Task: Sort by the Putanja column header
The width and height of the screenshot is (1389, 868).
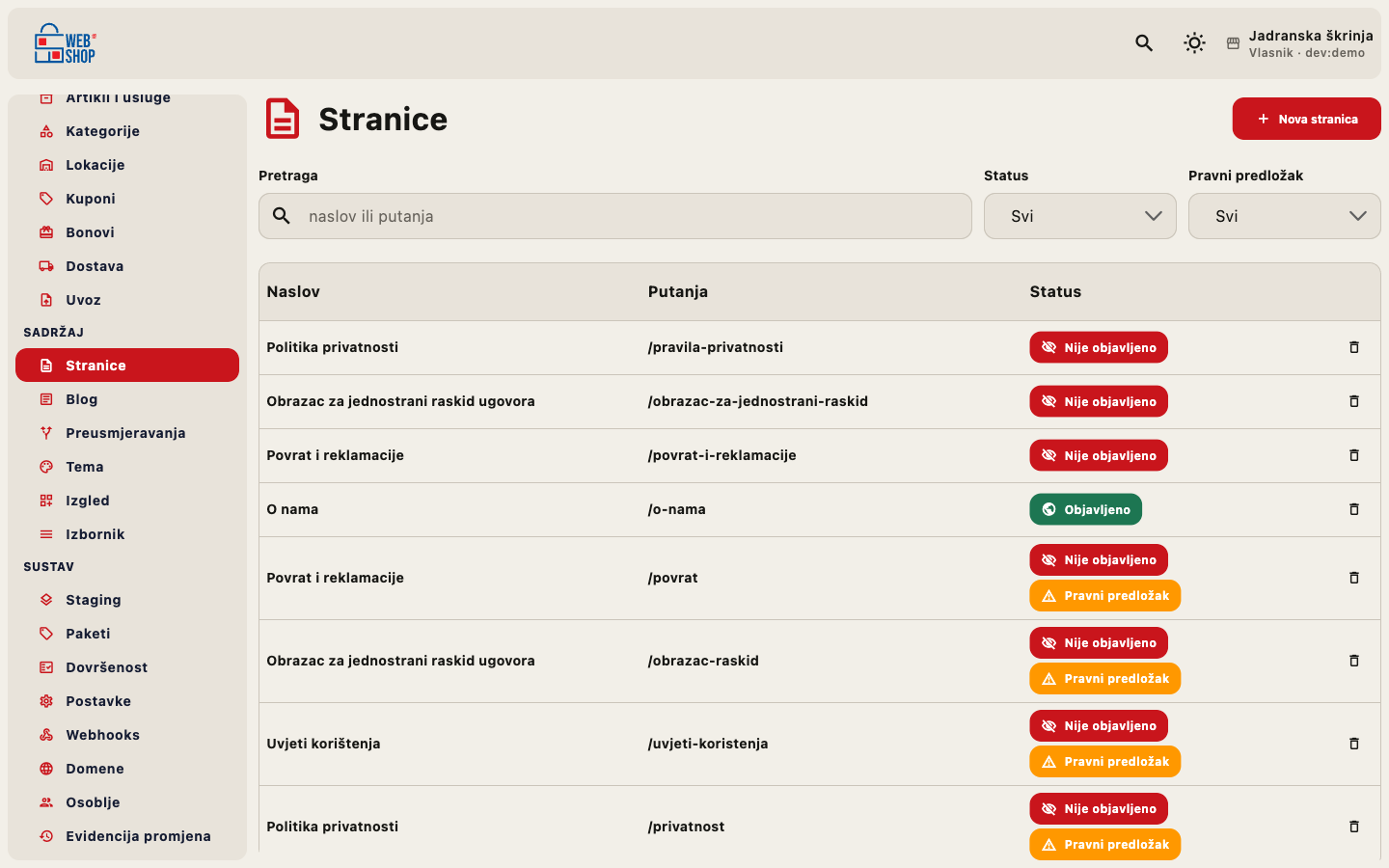Action: (678, 291)
